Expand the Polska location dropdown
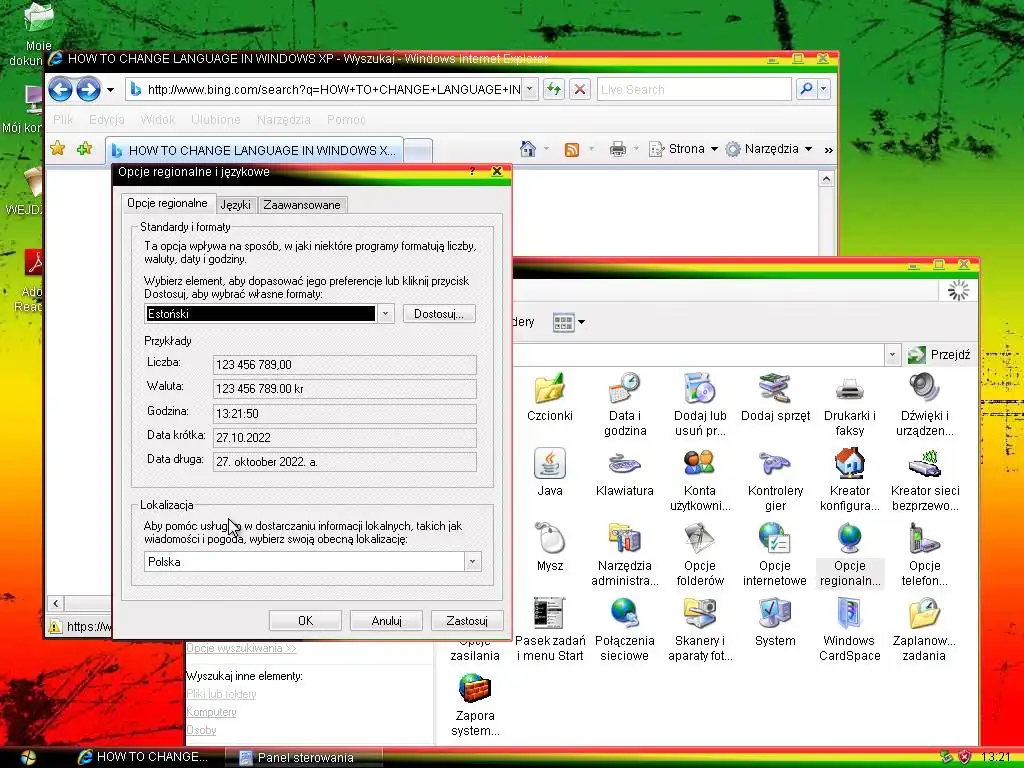Screen dimensions: 1024x768 pyautogui.click(x=473, y=562)
